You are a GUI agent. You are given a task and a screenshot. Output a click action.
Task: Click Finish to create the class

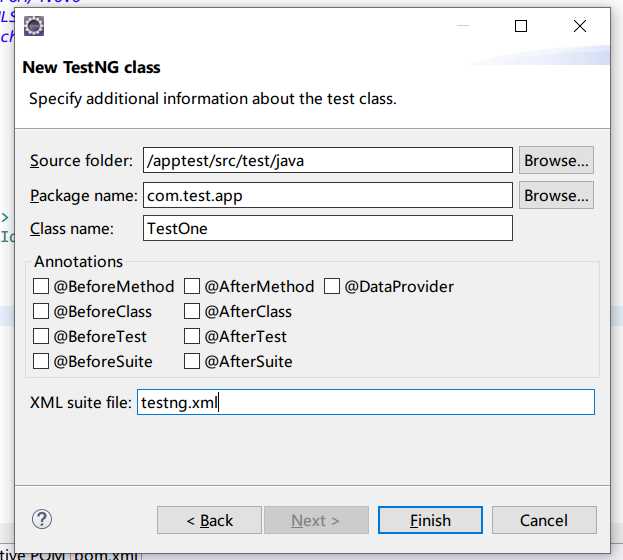click(x=430, y=520)
